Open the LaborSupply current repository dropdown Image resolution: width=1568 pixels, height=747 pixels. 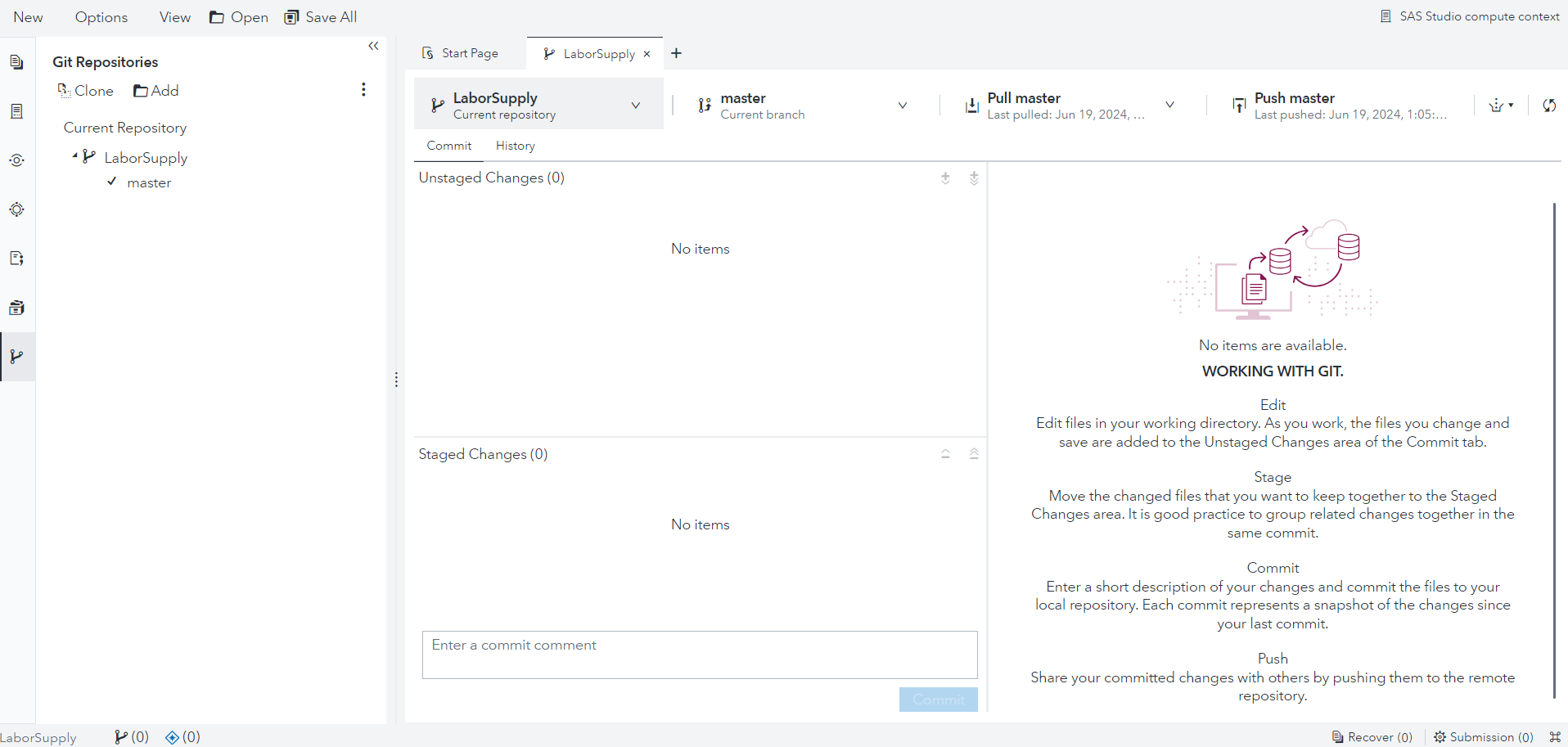pyautogui.click(x=636, y=105)
